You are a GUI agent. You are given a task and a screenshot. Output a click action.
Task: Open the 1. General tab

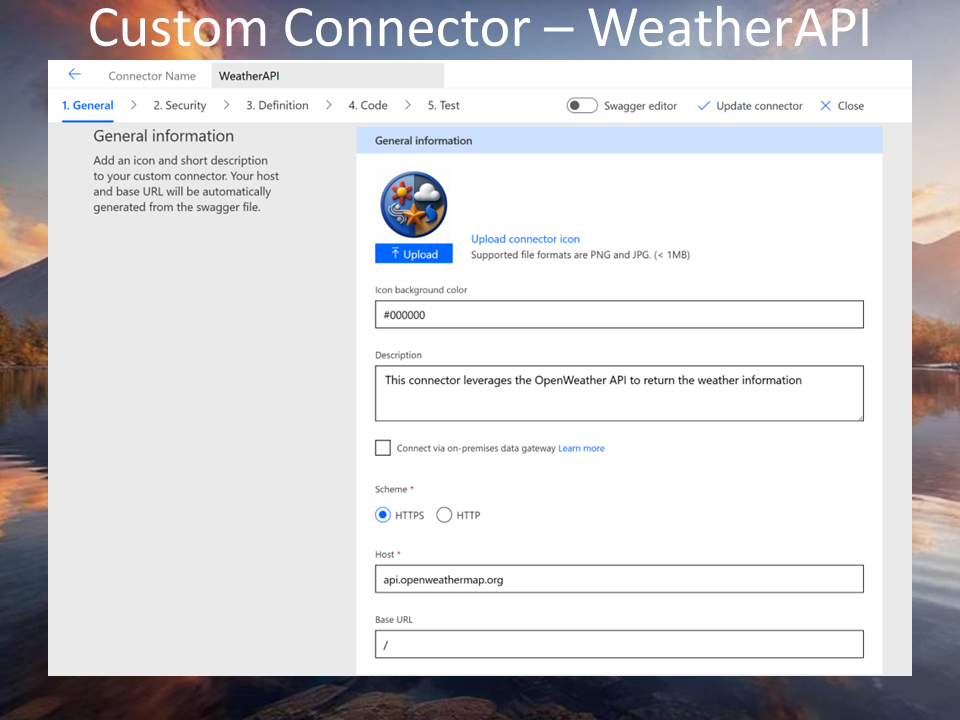[x=88, y=105]
